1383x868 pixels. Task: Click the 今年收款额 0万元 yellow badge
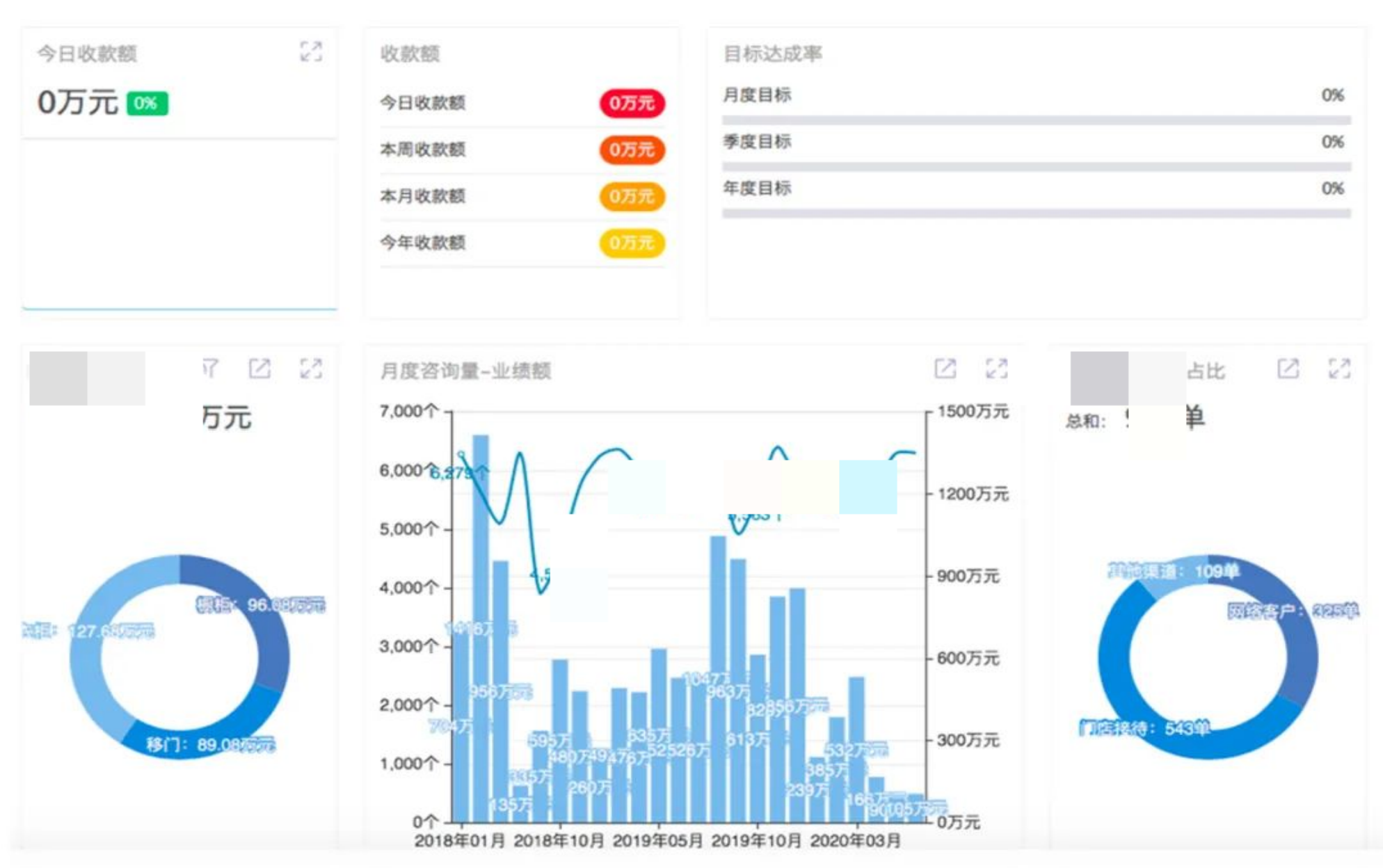[x=632, y=243]
